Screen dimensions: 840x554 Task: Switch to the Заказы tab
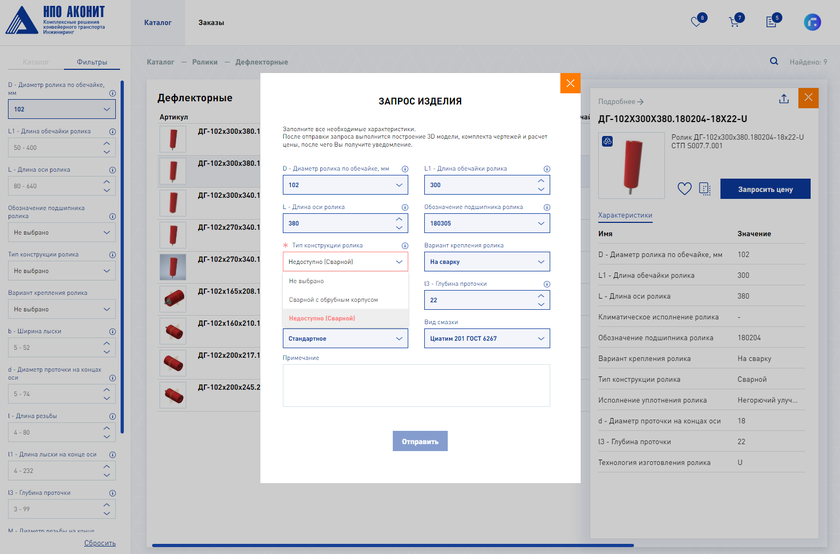[x=211, y=22]
